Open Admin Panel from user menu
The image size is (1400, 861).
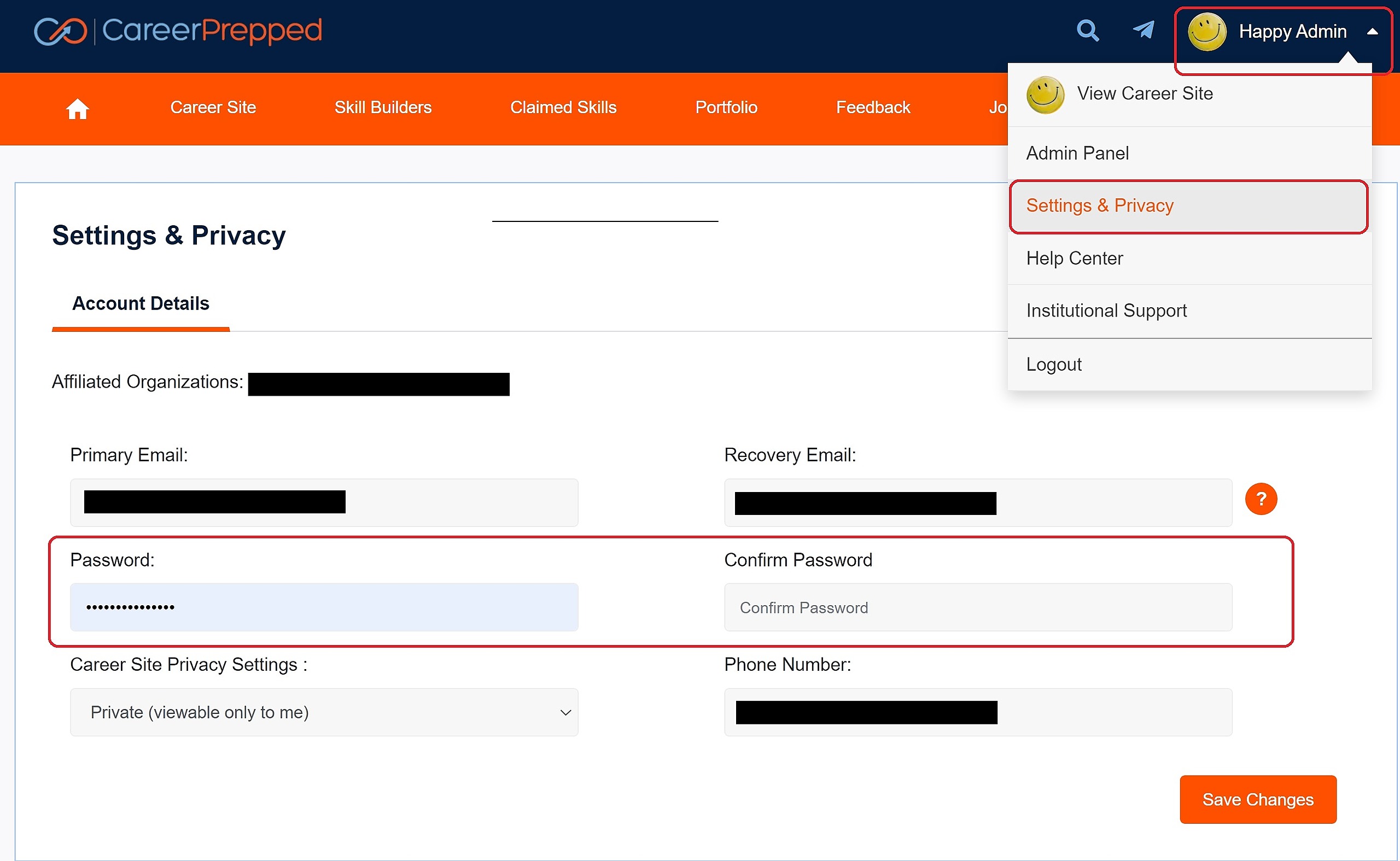click(1077, 153)
